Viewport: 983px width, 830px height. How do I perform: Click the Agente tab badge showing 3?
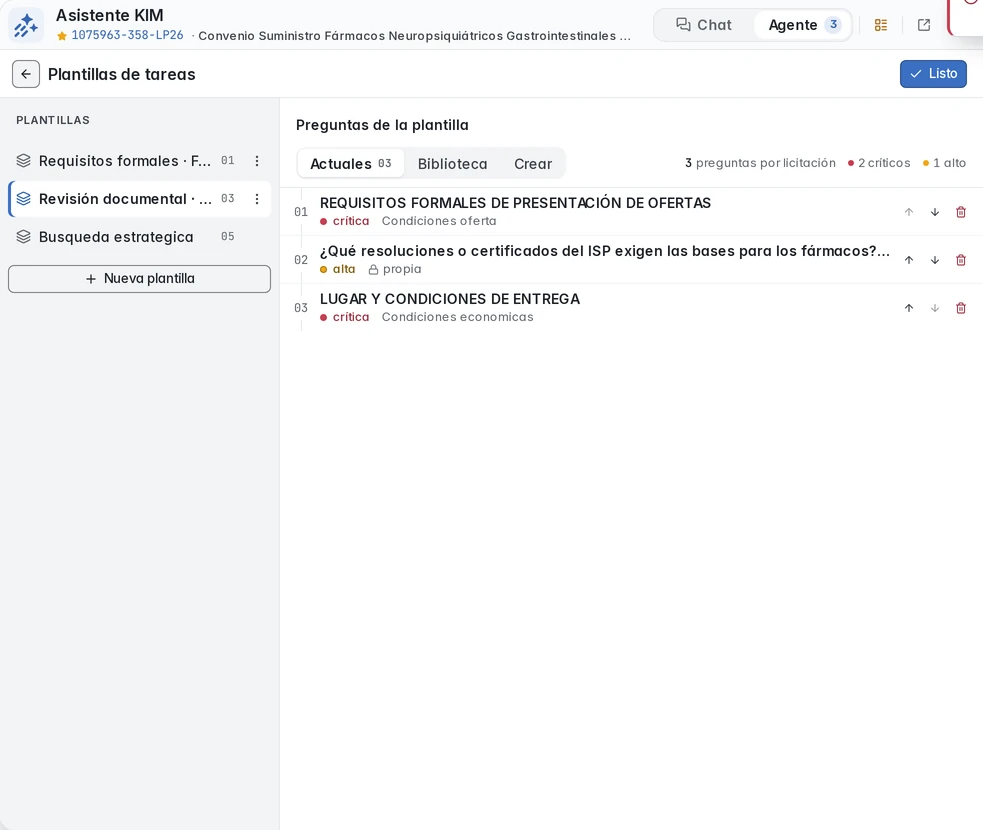pyautogui.click(x=833, y=24)
